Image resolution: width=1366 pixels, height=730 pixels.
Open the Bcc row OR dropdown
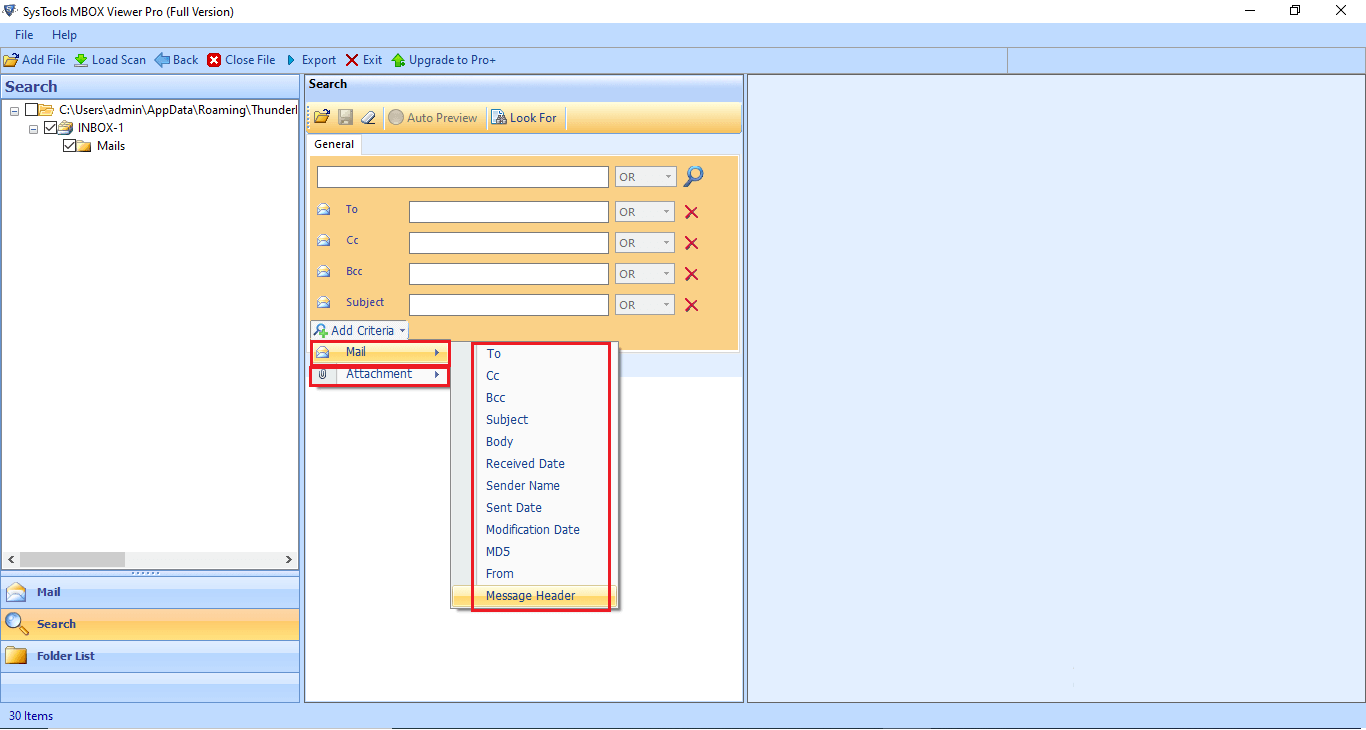pos(646,274)
